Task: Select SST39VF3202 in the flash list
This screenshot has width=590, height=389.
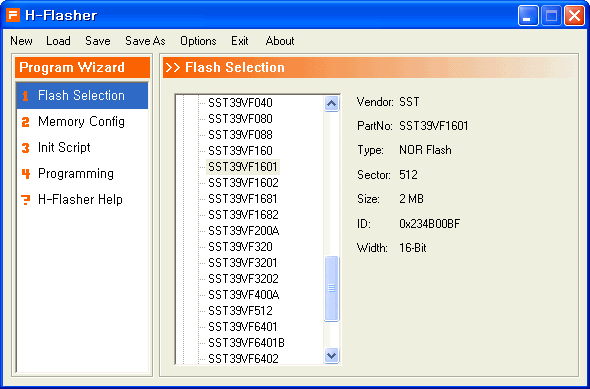Action: [243, 279]
